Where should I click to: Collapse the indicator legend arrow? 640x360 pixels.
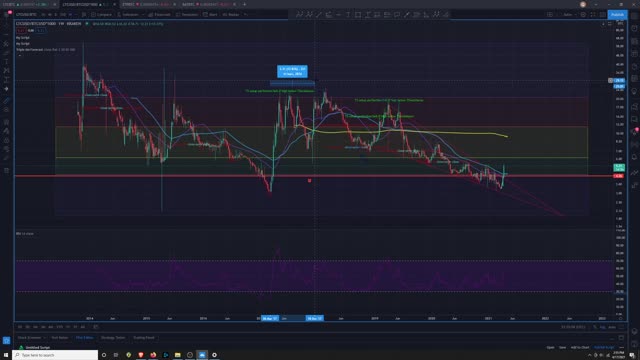click(x=19, y=55)
